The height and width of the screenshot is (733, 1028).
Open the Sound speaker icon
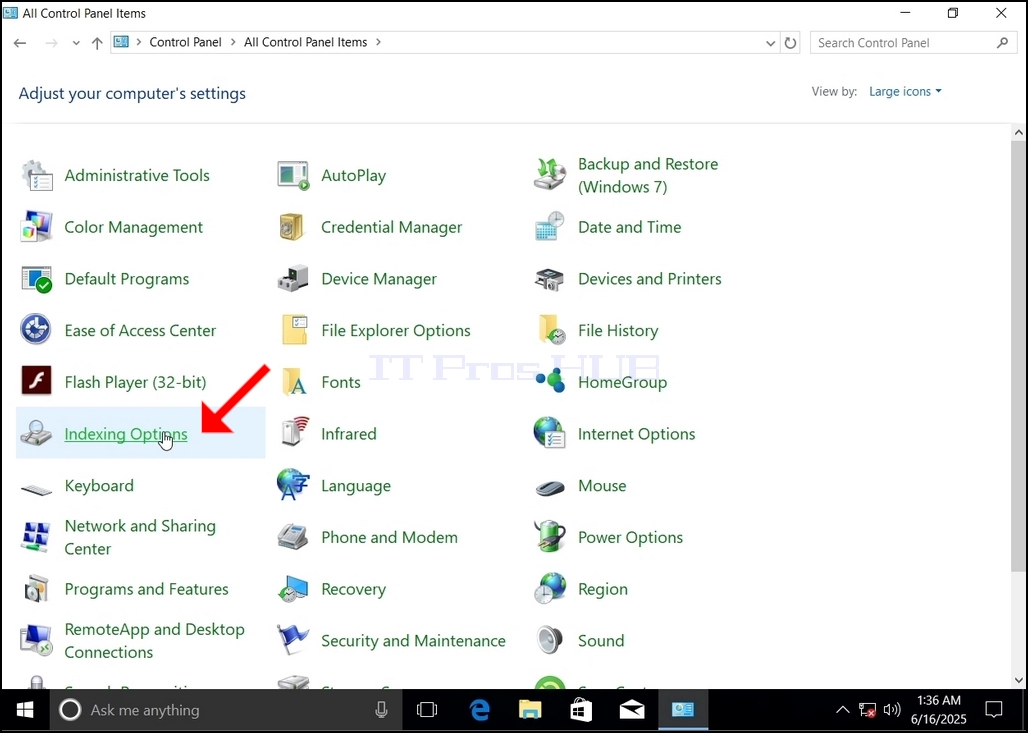click(549, 641)
